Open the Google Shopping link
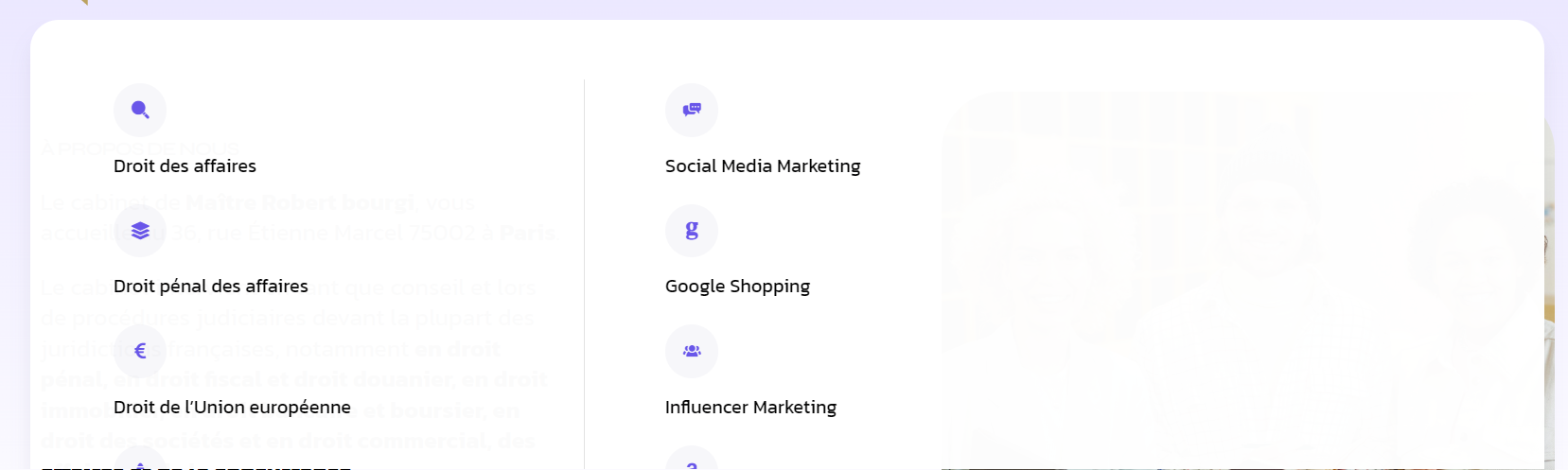 [737, 287]
